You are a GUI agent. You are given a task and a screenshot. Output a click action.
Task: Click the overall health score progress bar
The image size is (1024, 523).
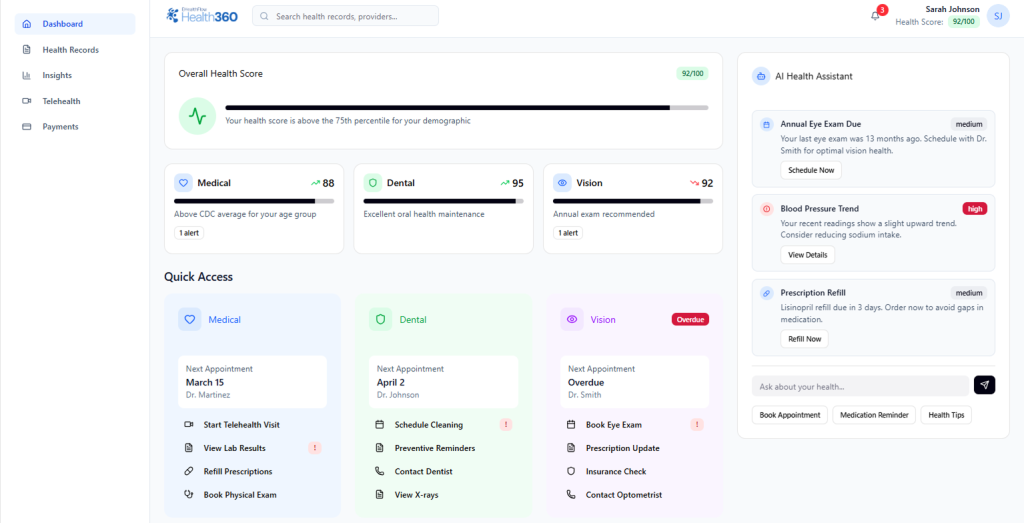coord(466,107)
